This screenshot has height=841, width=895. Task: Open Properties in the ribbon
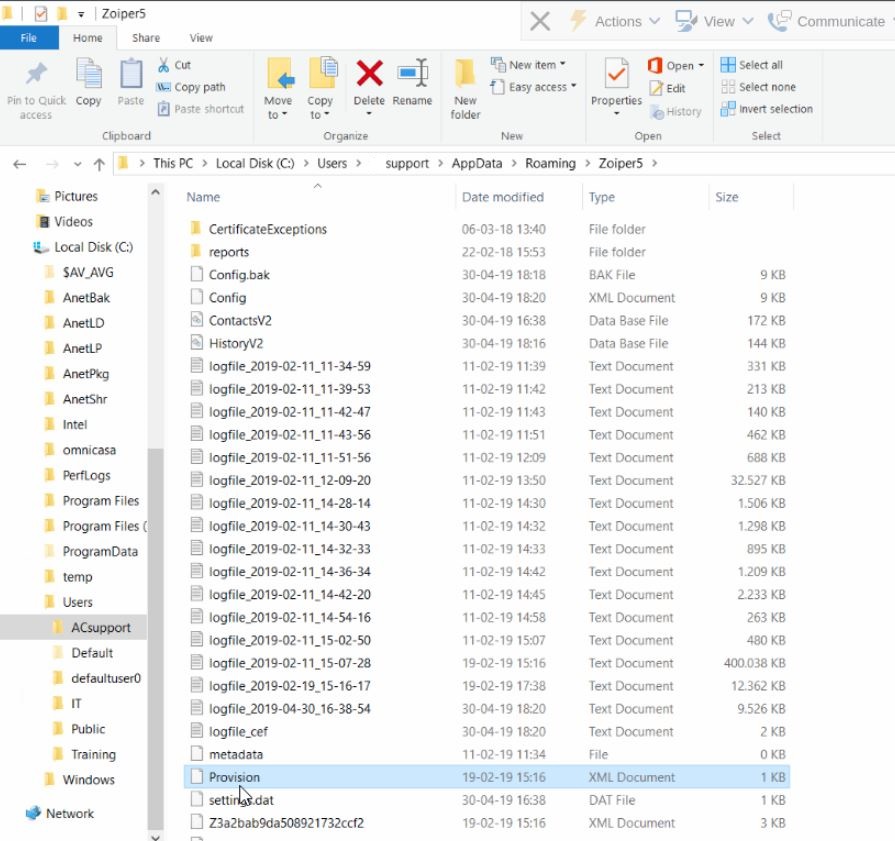click(616, 82)
